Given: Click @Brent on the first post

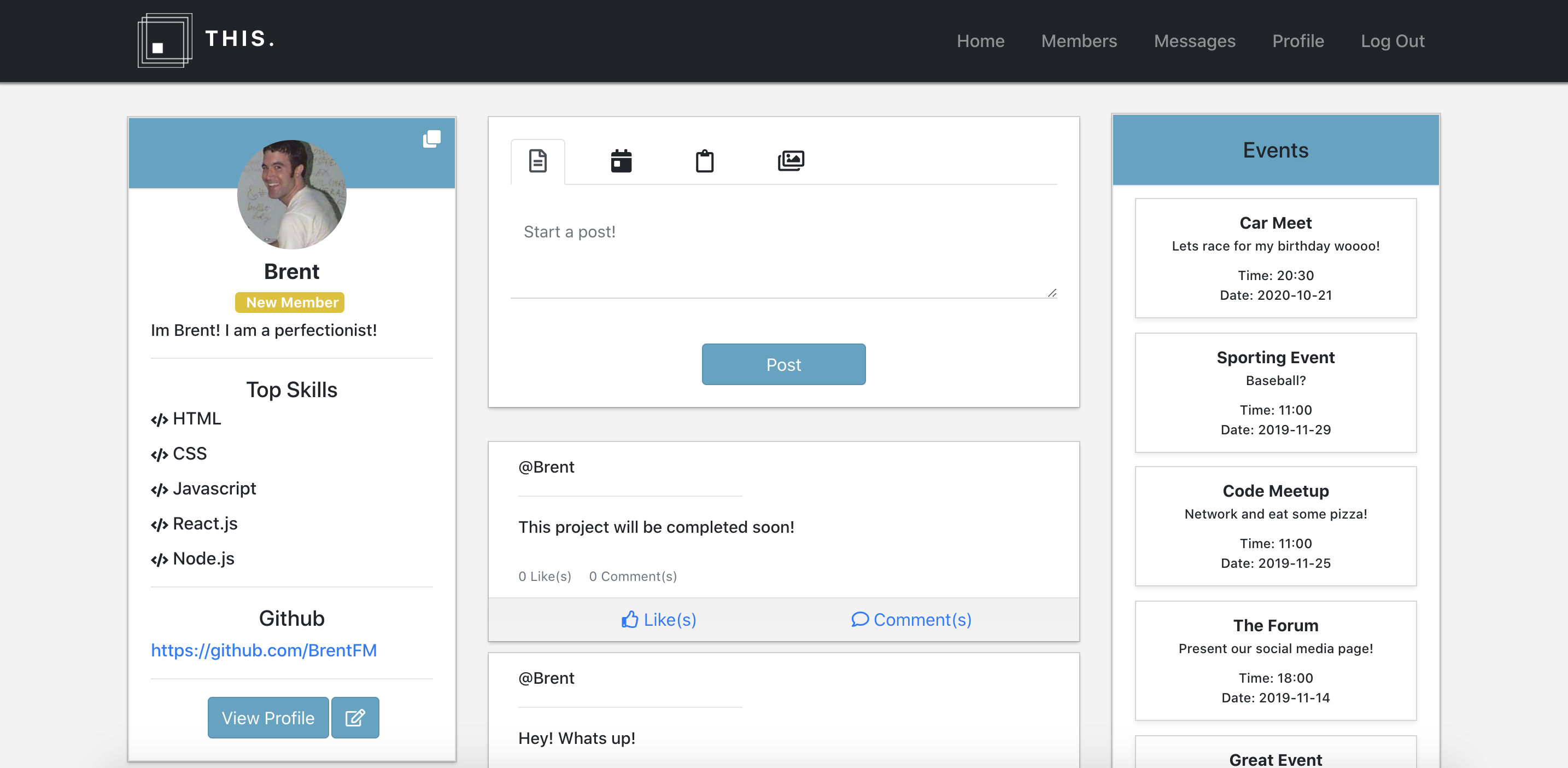Looking at the screenshot, I should 546,467.
